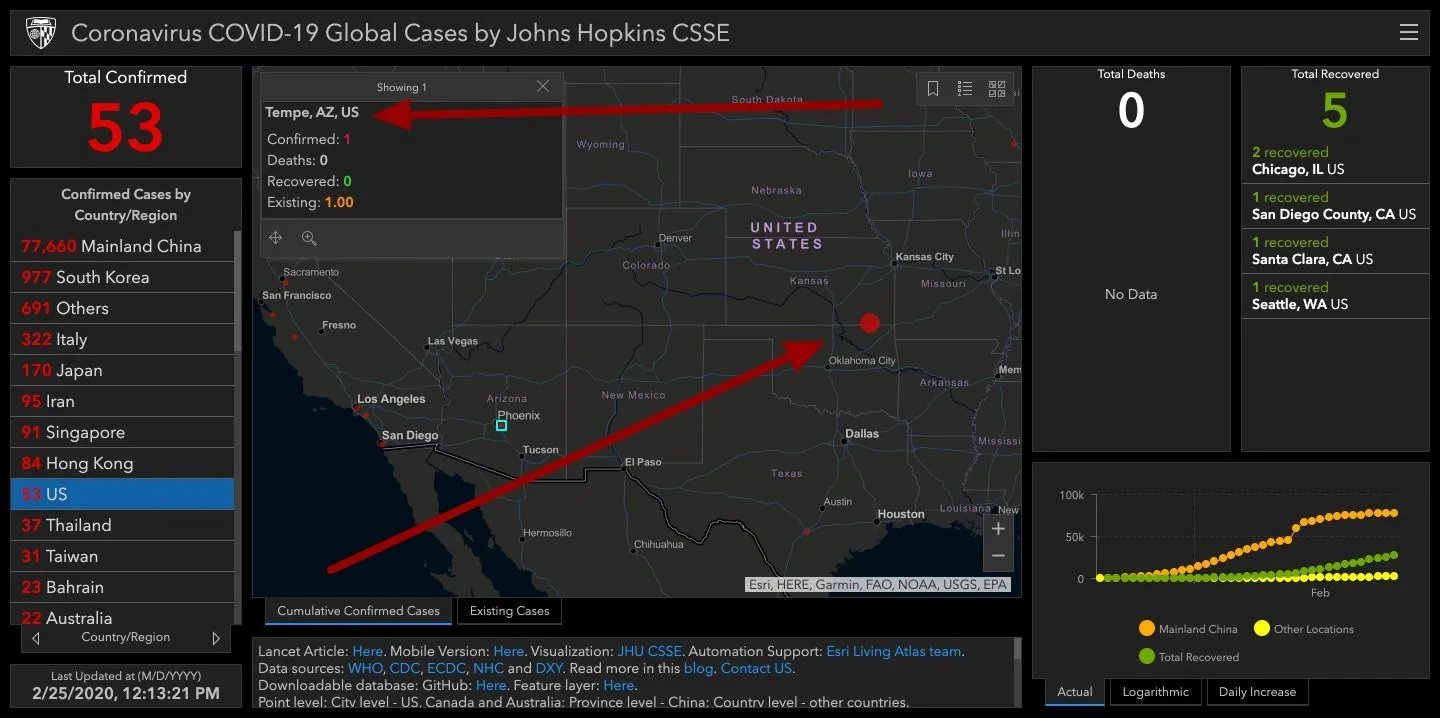Screen dimensions: 1440x718
Task: Click the Contact US link
Action: [757, 668]
